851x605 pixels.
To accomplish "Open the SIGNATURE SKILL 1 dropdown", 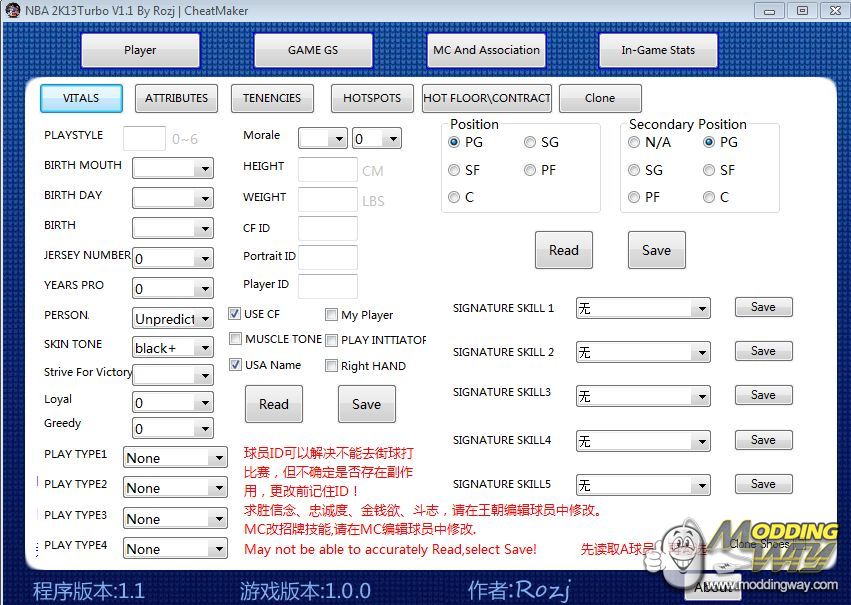I will 700,309.
